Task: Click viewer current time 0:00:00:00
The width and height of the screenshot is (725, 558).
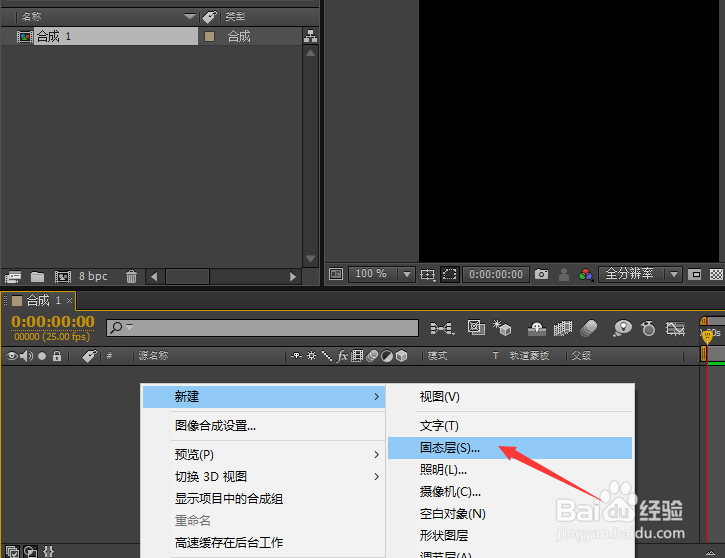Action: tap(496, 274)
